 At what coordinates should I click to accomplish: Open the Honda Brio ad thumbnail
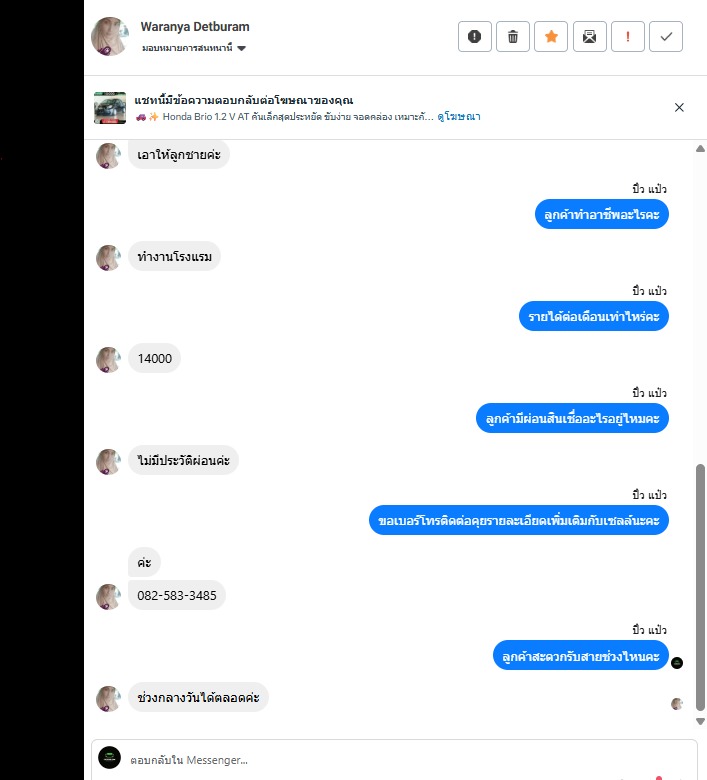point(110,107)
